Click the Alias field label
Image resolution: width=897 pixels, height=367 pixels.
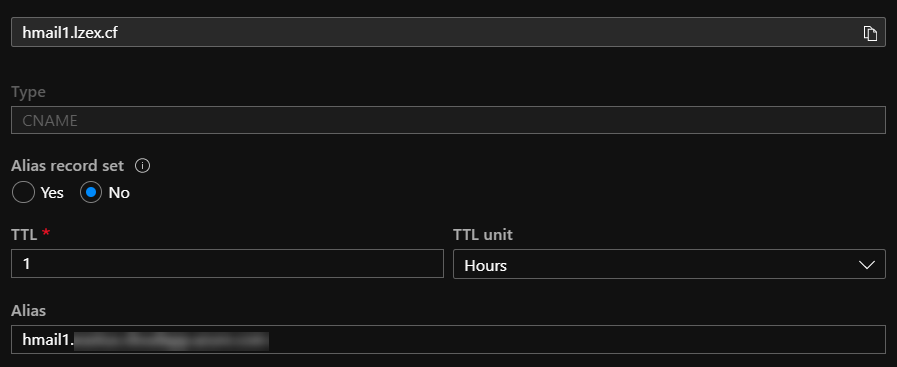tap(29, 310)
